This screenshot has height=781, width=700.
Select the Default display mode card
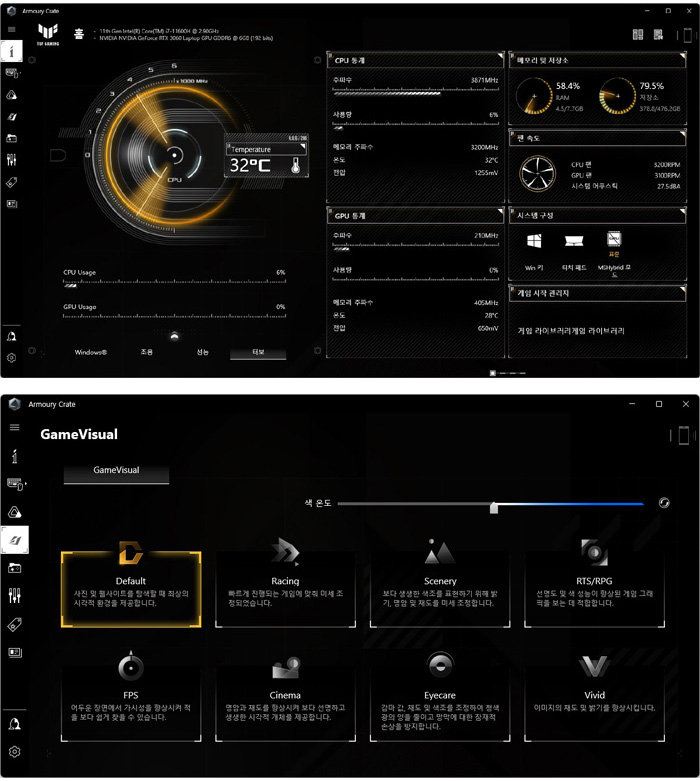point(131,589)
